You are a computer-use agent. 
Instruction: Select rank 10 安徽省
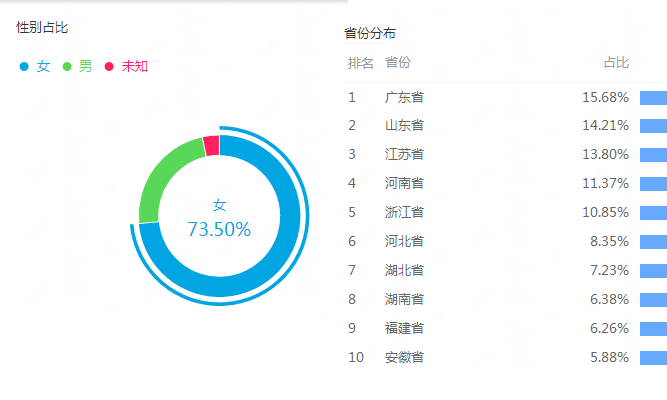pyautogui.click(x=404, y=357)
